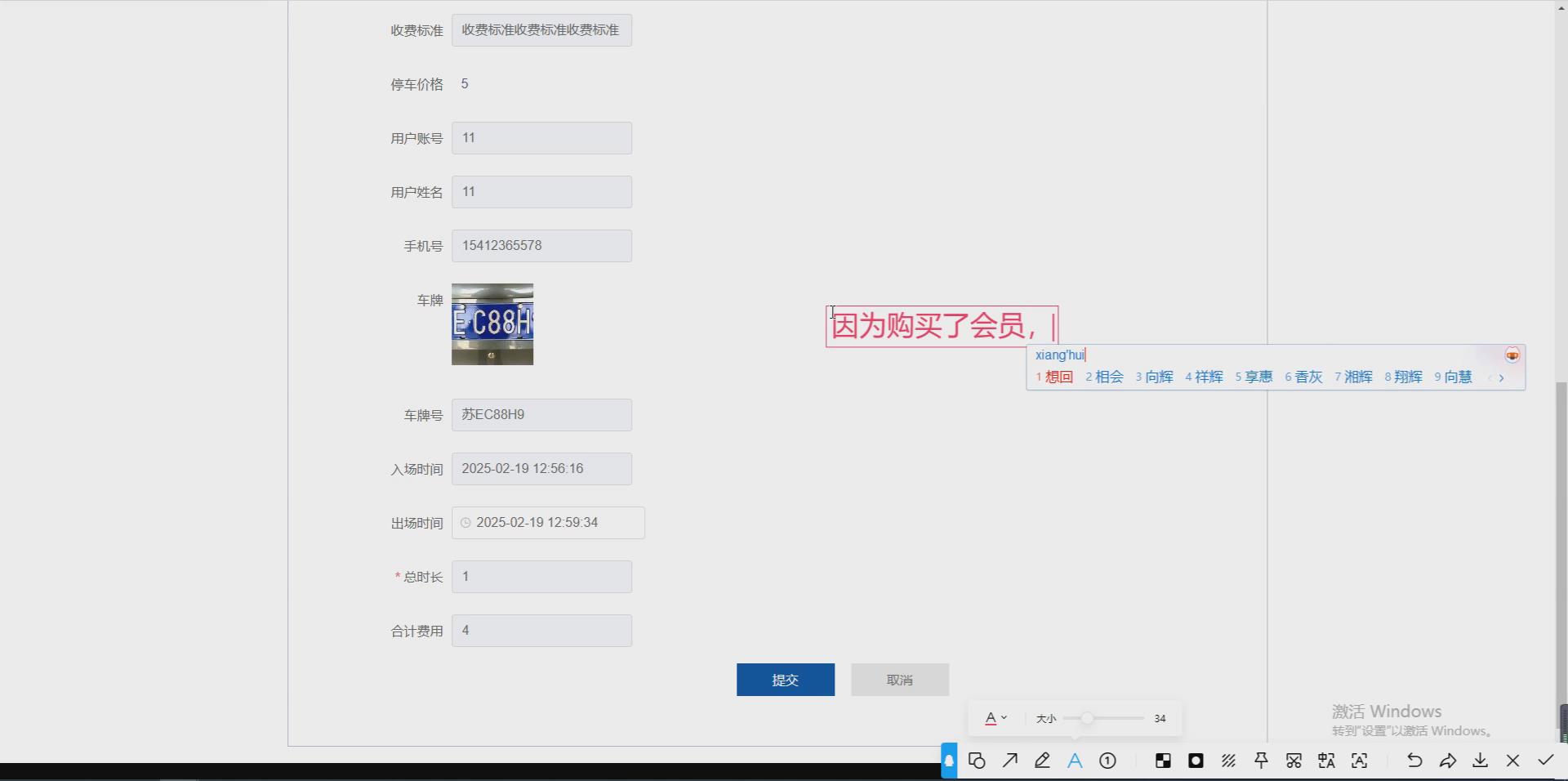Click the 大小 font size slider handle

click(1088, 718)
